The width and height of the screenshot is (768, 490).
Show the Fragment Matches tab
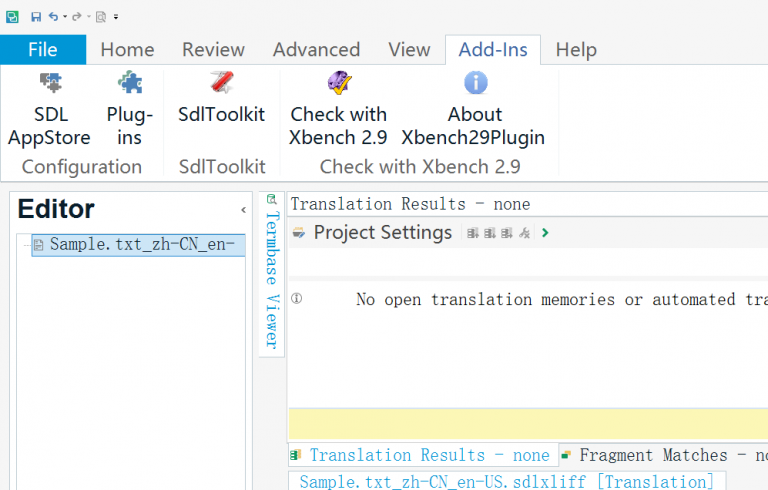(x=662, y=455)
